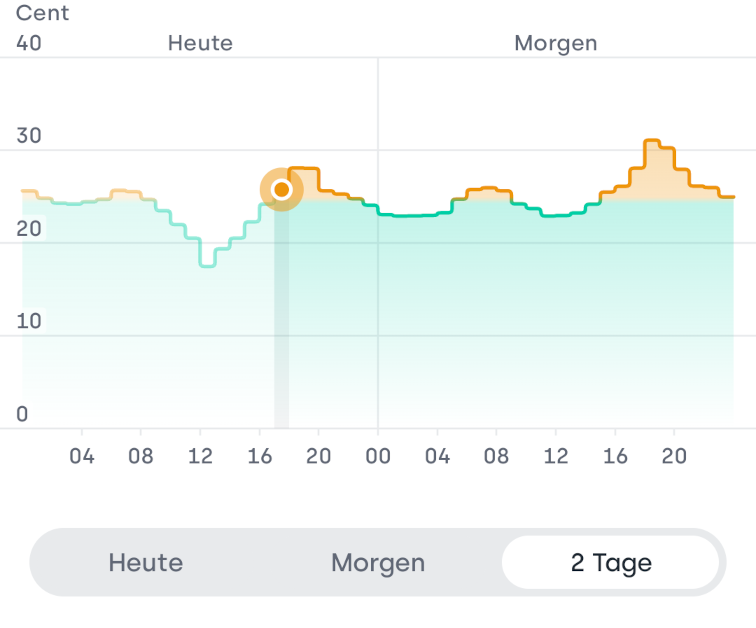Click the 10 value on the price axis
The height and width of the screenshot is (628, 756).
pyautogui.click(x=29, y=321)
